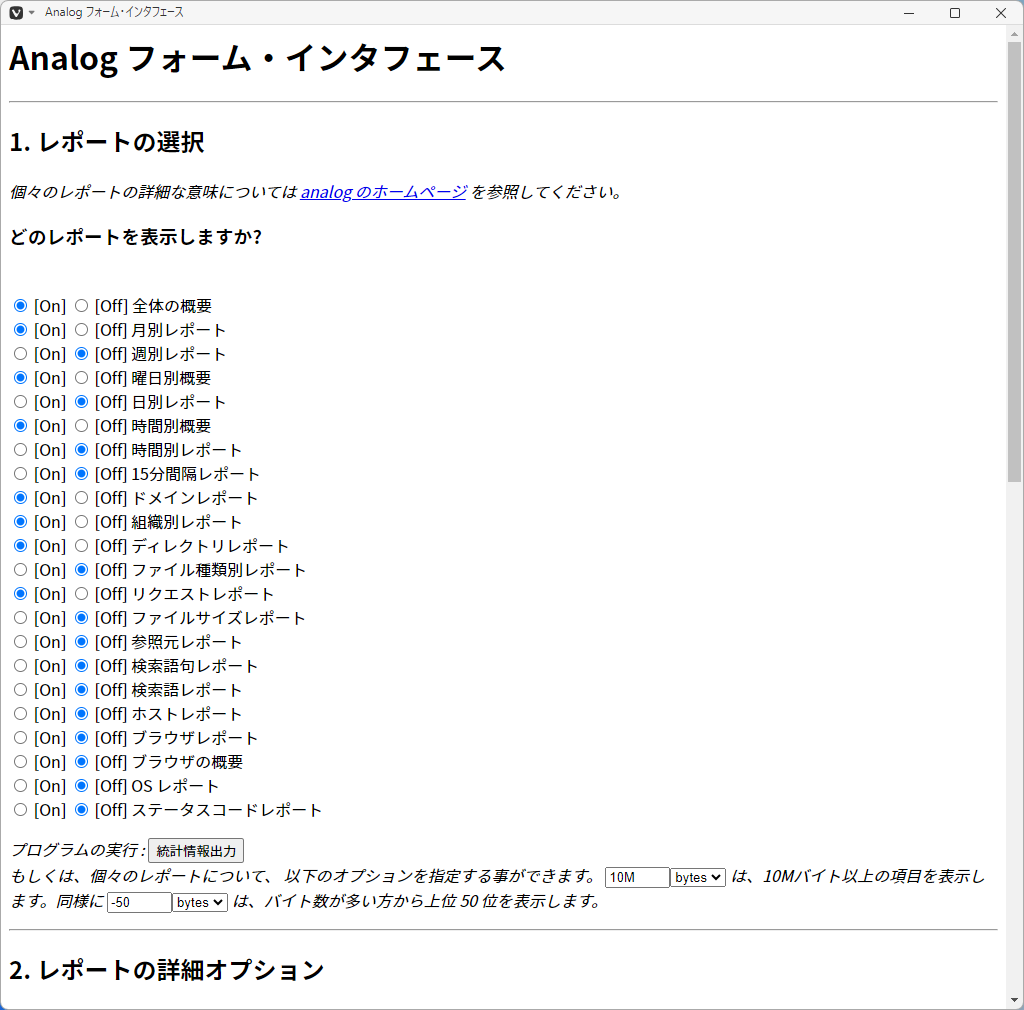Select Off for ディレクトリレポート
This screenshot has width=1024, height=1010.
[x=81, y=546]
